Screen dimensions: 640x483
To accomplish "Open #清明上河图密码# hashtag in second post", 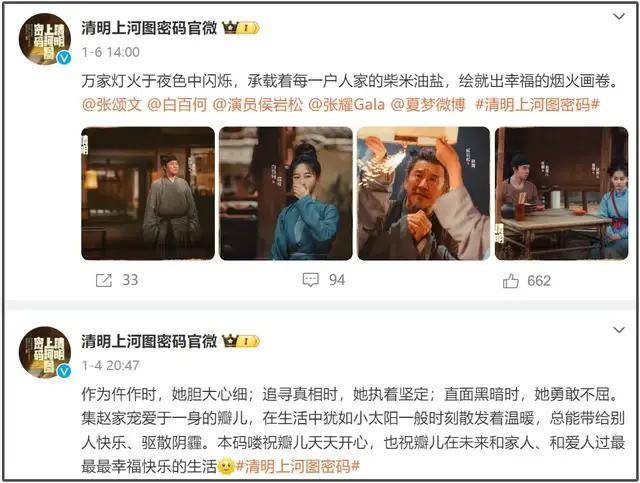I will point(298,466).
